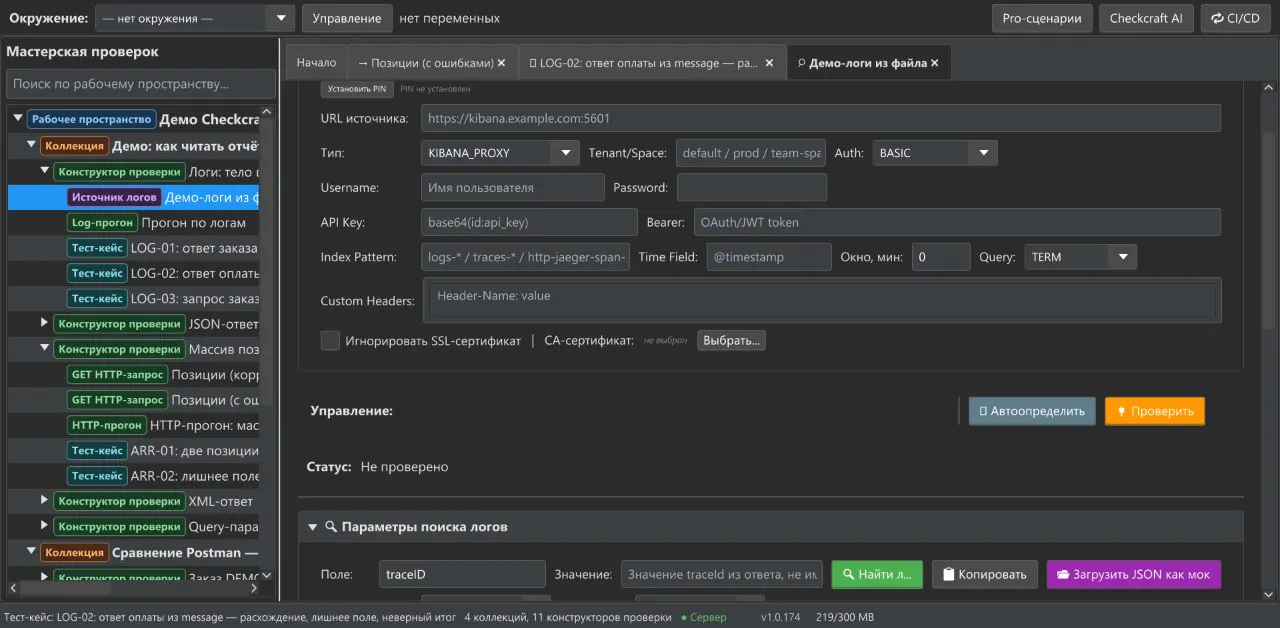Screen dimensions: 1280x628
Task: Click the URL источника input field
Action: (x=821, y=118)
